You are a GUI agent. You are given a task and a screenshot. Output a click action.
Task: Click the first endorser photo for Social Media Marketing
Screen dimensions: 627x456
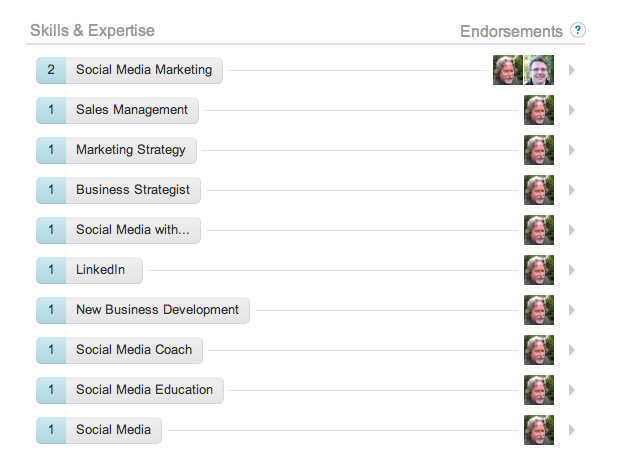coord(508,70)
